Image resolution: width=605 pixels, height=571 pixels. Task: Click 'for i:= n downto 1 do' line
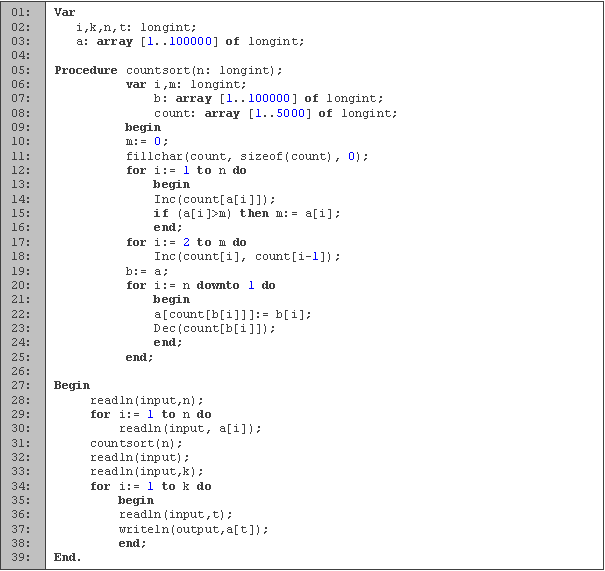click(201, 286)
